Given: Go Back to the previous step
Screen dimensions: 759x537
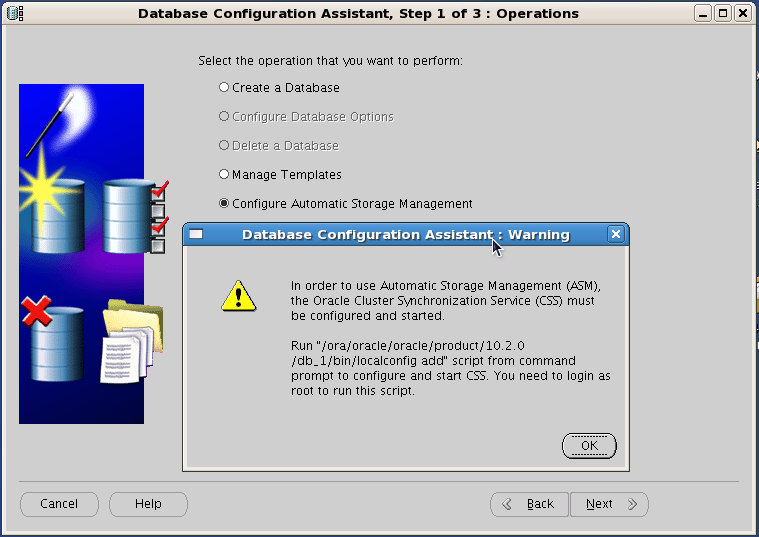Looking at the screenshot, I should 529,505.
